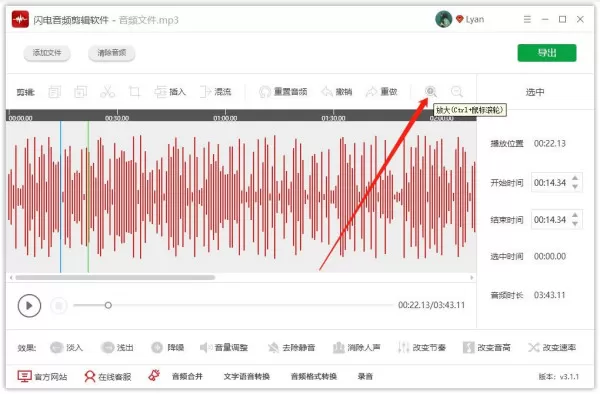Image resolution: width=600 pixels, height=394 pixels.
Task: Click the 版本: v3.1.1 version label
Action: point(559,377)
